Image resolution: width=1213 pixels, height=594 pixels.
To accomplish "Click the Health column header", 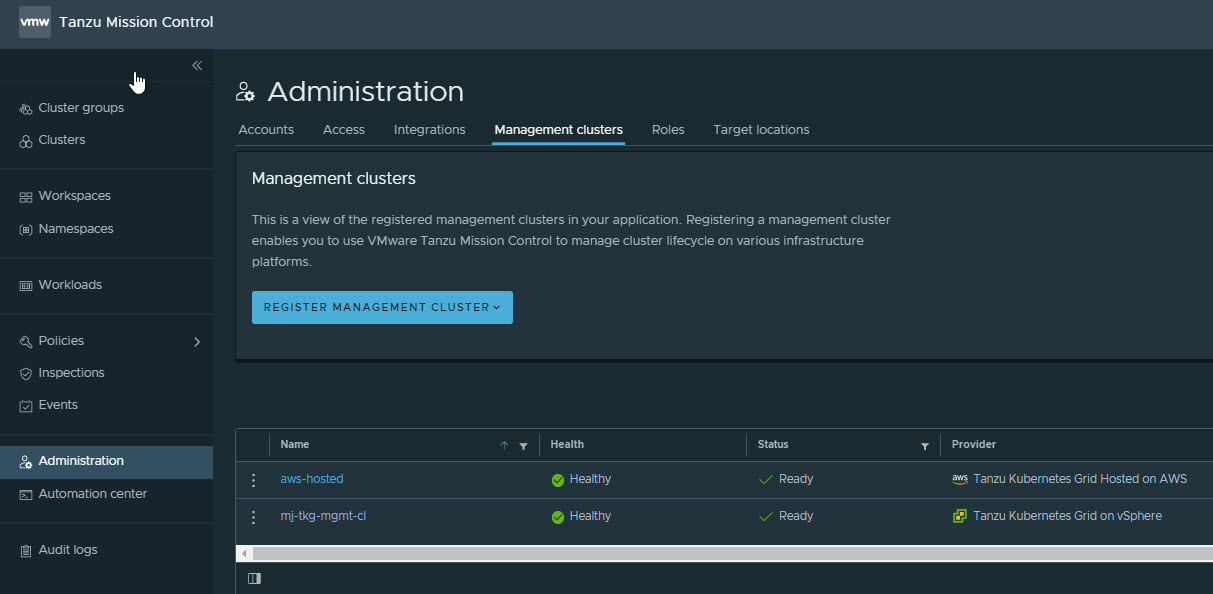I will 567,444.
